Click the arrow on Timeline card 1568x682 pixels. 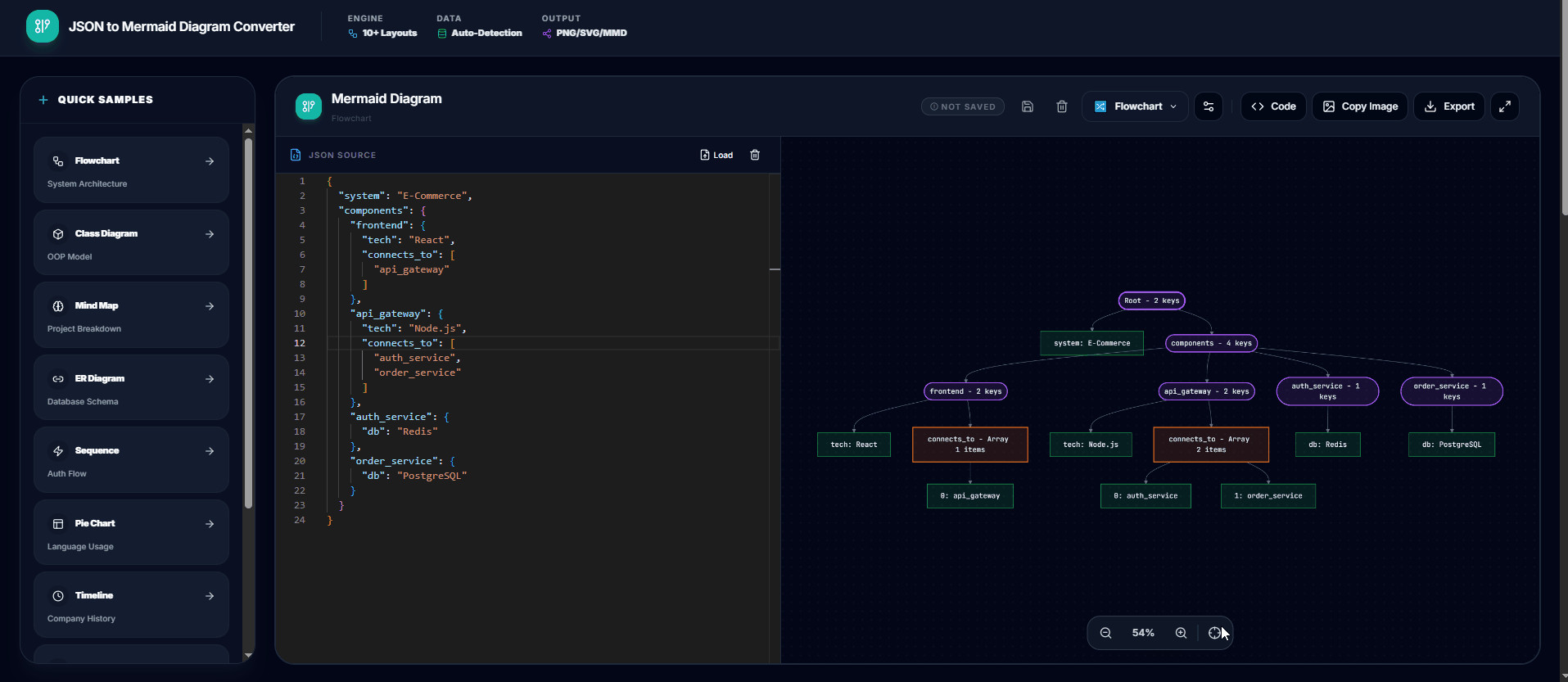[210, 596]
